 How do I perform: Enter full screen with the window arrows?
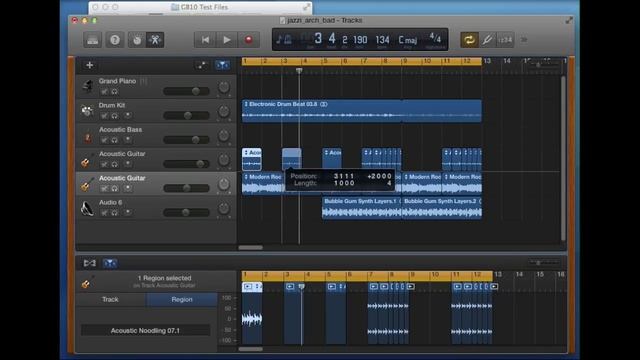coord(569,20)
